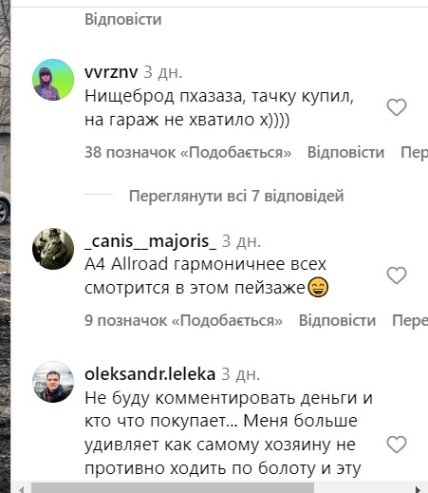The image size is (428, 493).
Task: Click the right scroll arrow of the scrollbar
Action: coord(418,489)
